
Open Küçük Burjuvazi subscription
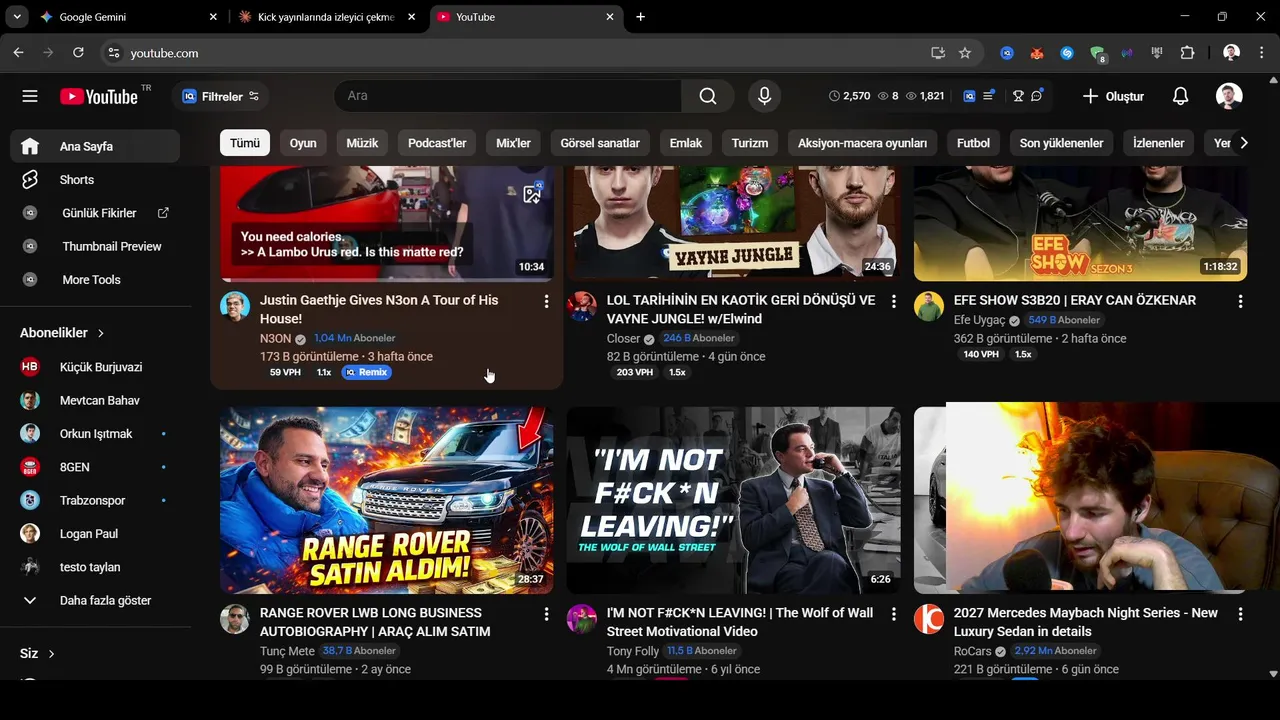(95, 367)
